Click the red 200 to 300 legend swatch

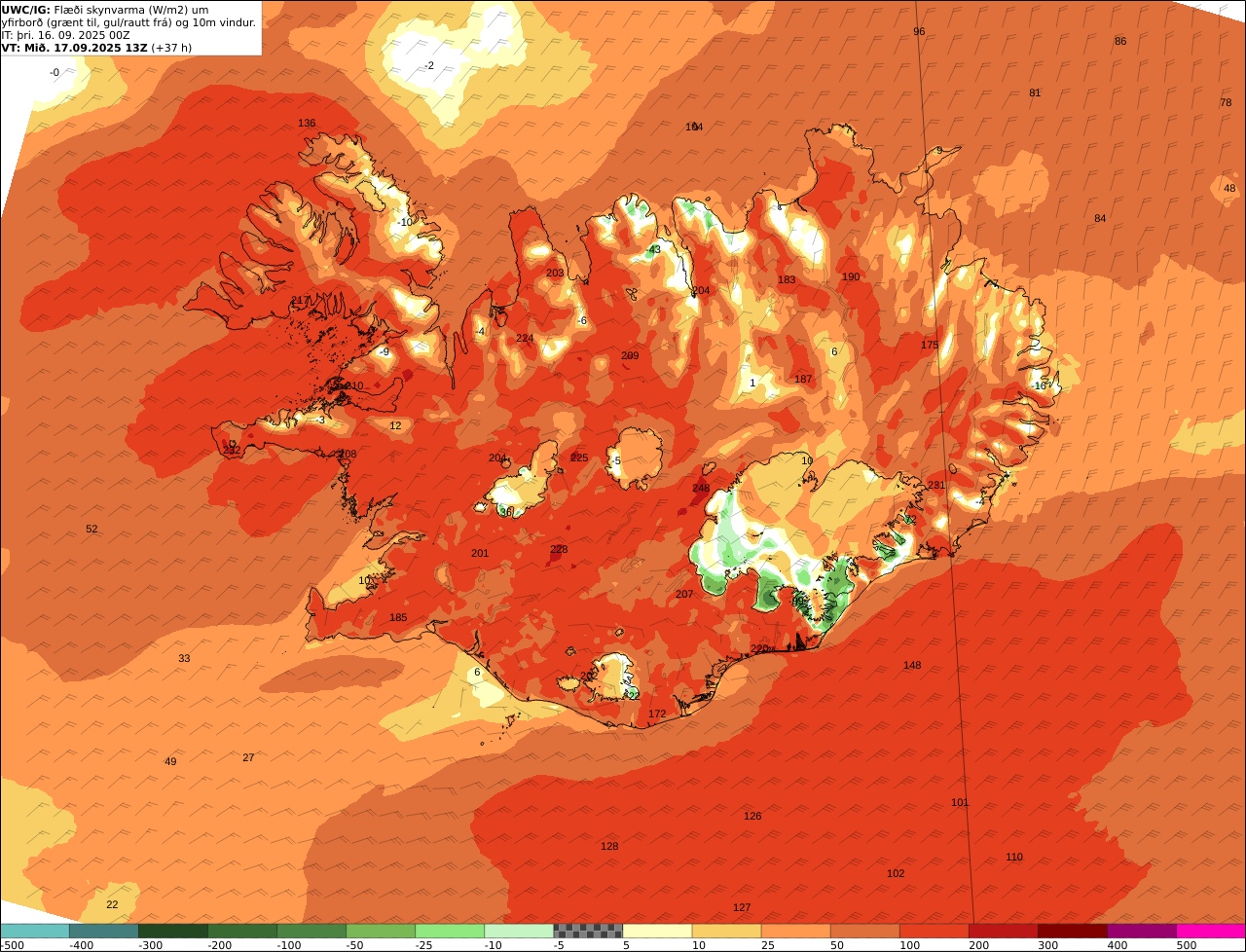click(1003, 931)
